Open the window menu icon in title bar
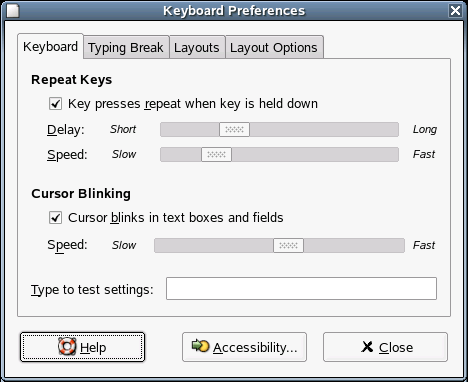 pos(13,11)
